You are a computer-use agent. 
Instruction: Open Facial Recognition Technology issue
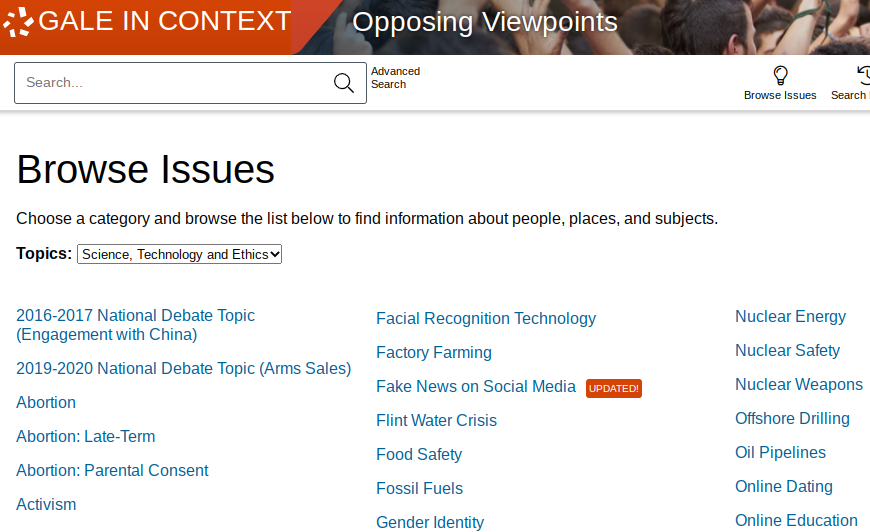click(x=486, y=318)
